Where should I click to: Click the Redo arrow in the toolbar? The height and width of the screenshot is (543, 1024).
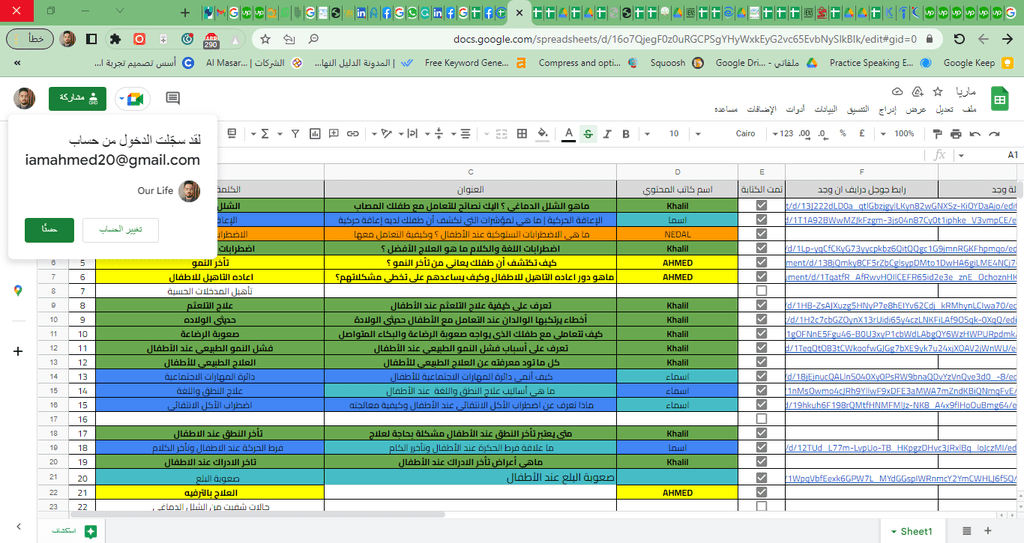(975, 134)
